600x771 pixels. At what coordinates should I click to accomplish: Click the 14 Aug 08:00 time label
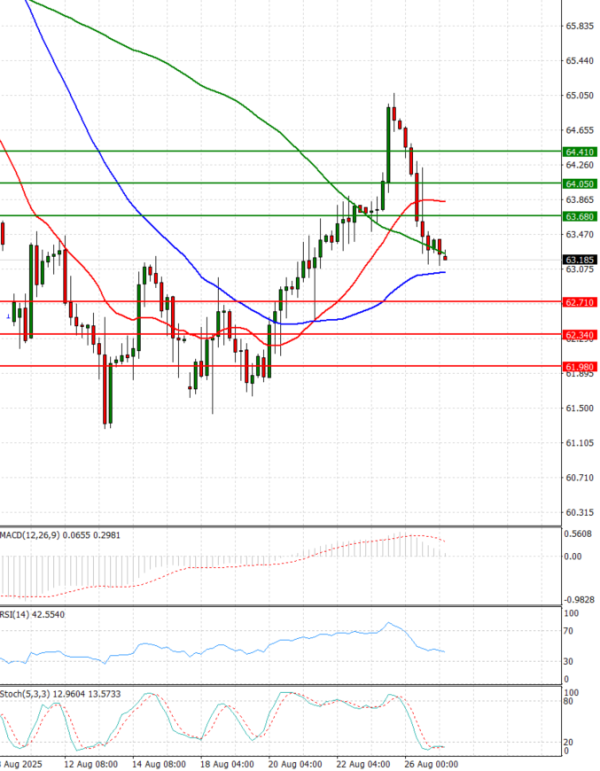tap(159, 765)
